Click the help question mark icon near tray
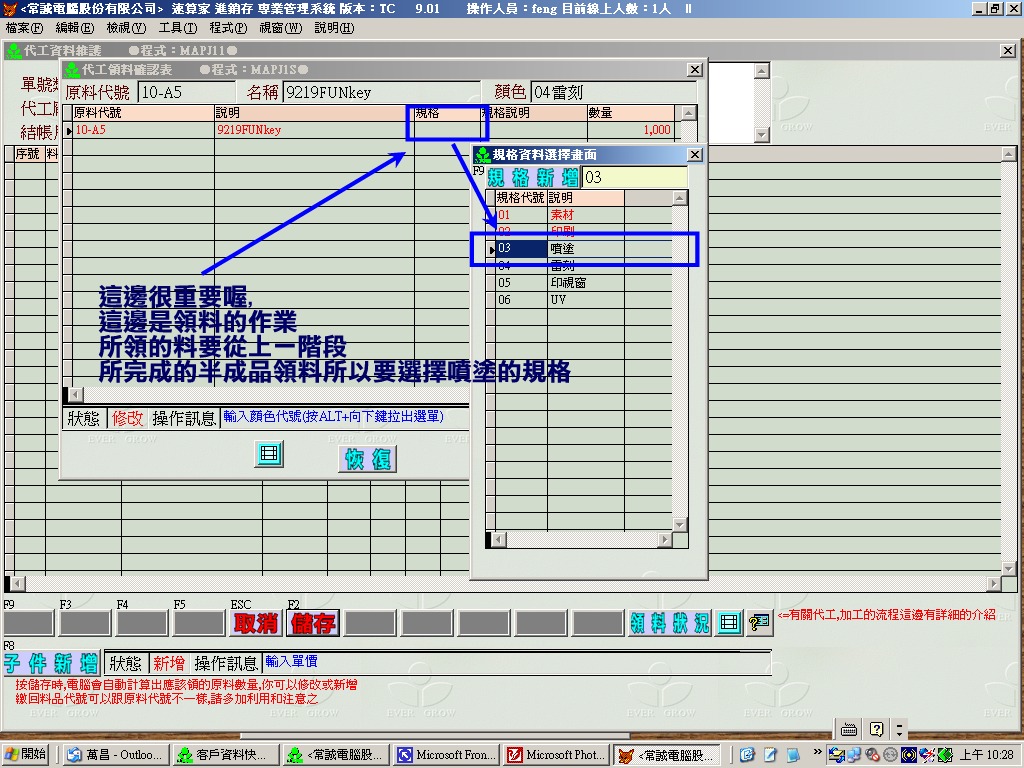The image size is (1024, 768). (876, 729)
